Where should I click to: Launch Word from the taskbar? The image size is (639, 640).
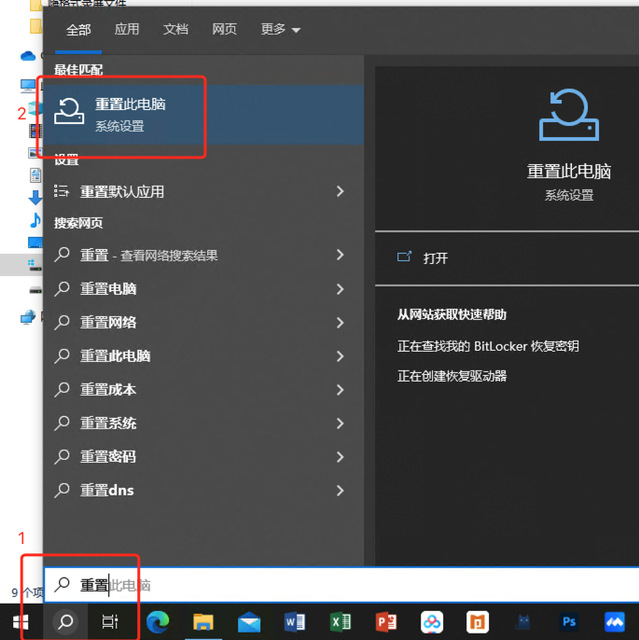point(295,622)
